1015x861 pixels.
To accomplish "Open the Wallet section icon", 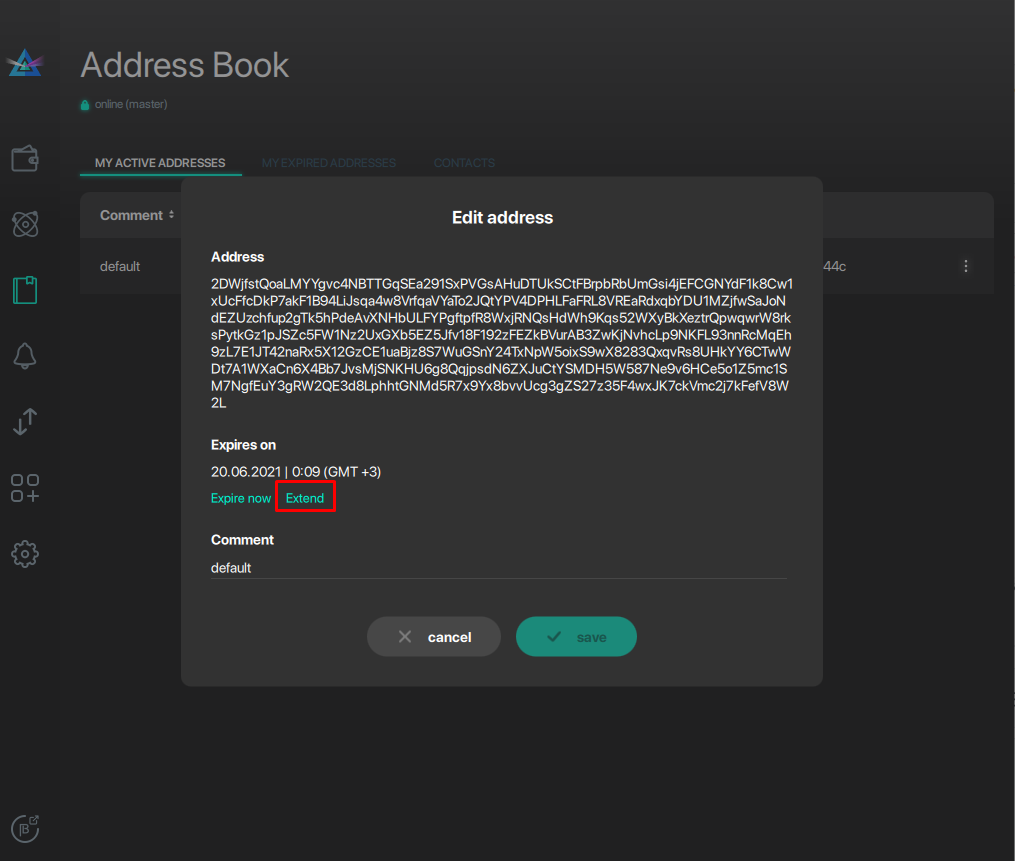I will (x=24, y=158).
